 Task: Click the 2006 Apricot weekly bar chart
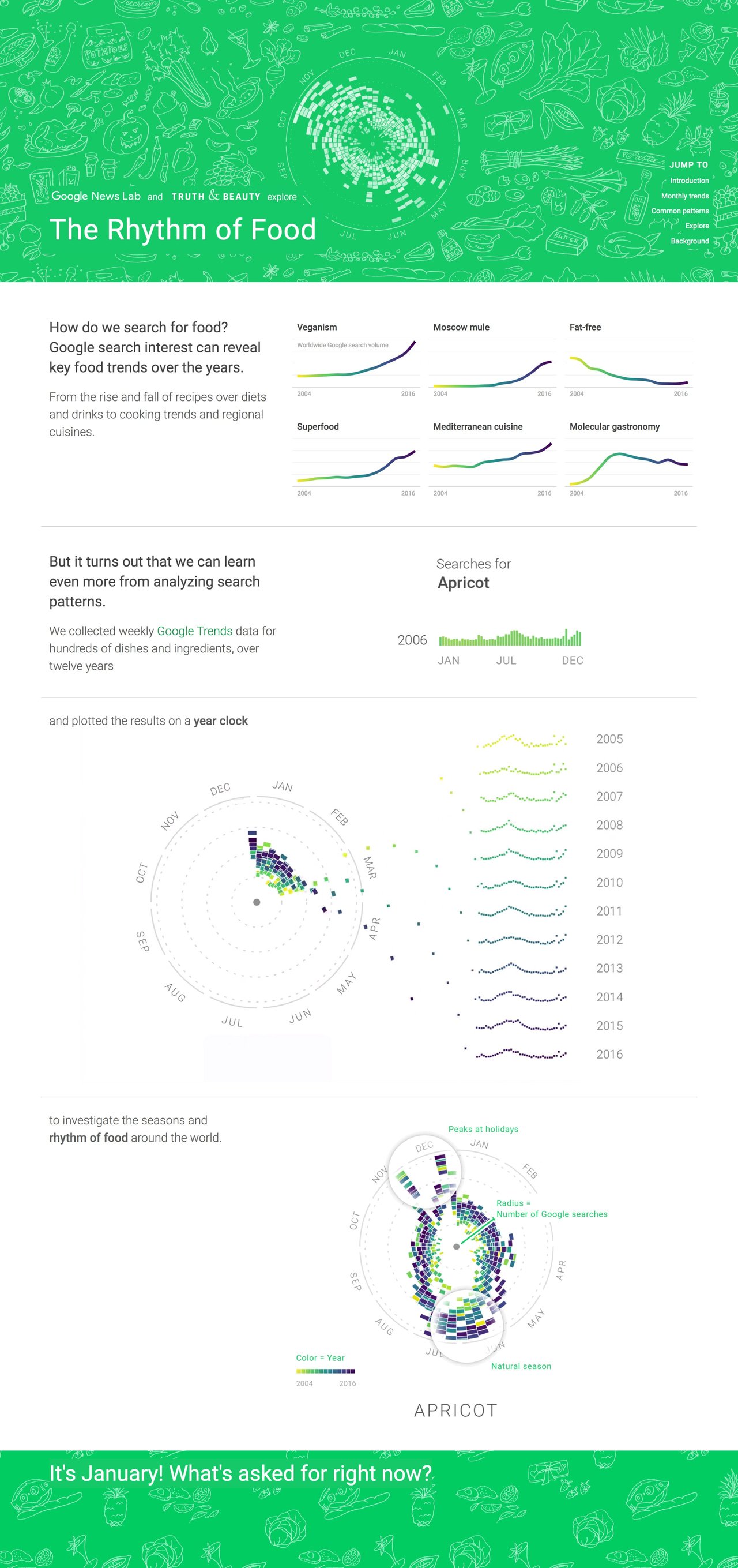coord(510,638)
